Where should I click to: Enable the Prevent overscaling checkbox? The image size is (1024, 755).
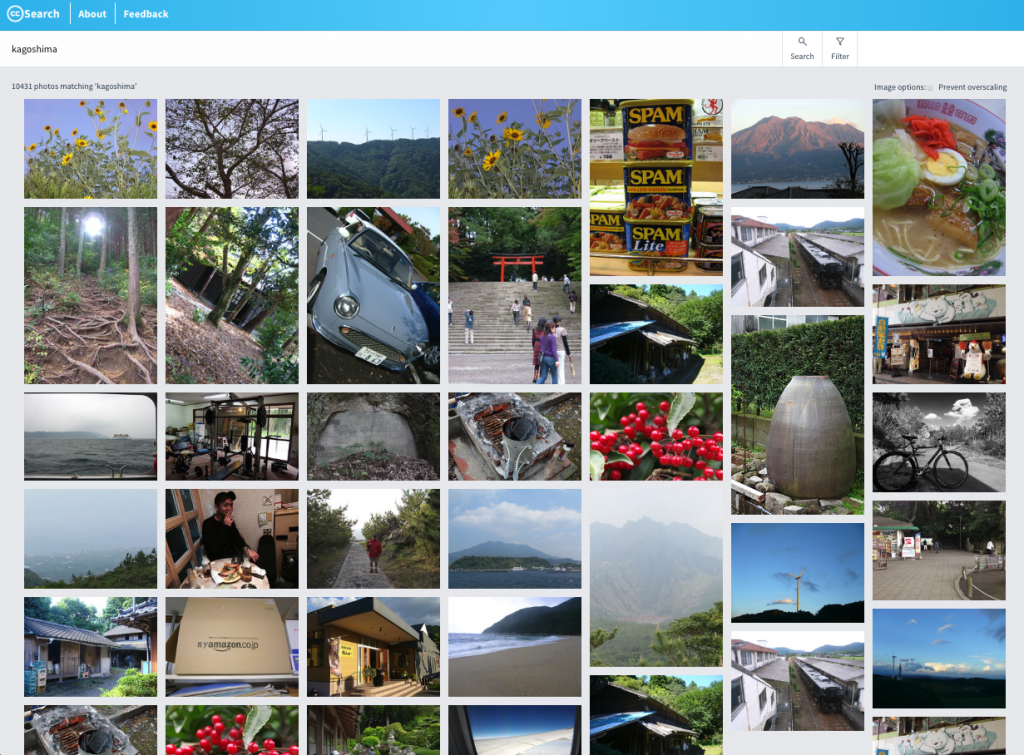tap(930, 88)
